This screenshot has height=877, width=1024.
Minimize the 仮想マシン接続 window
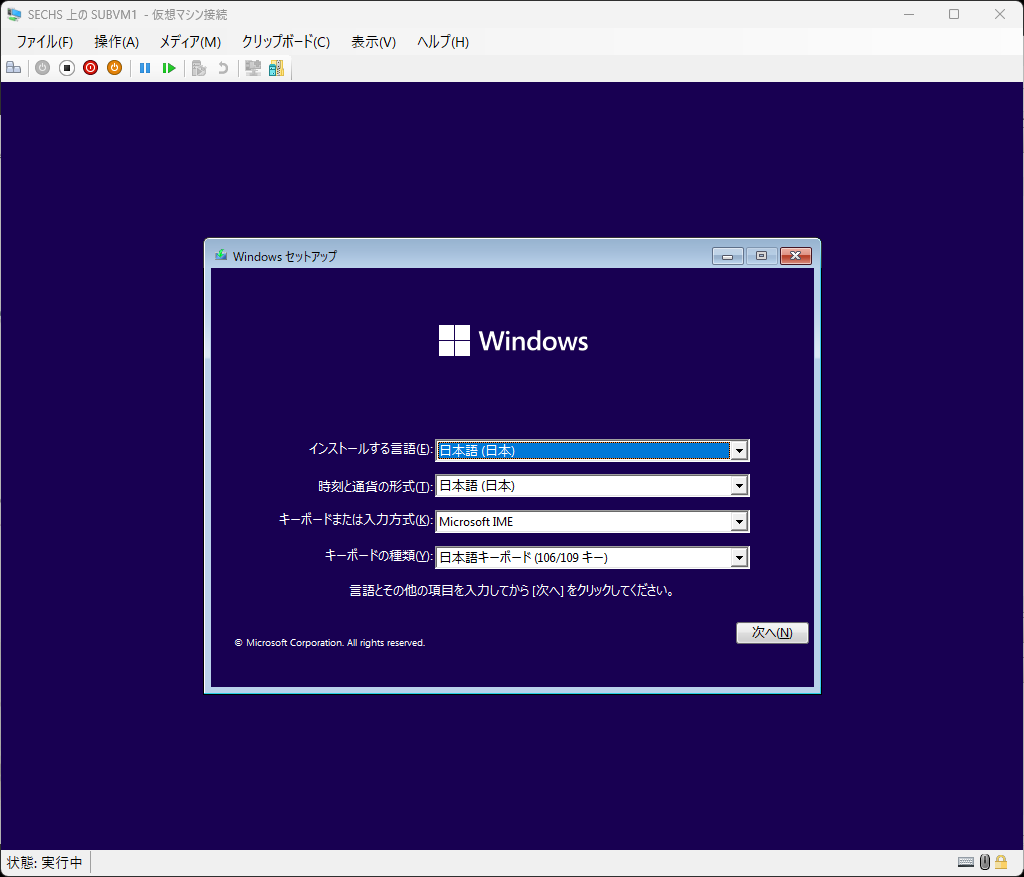click(x=908, y=14)
